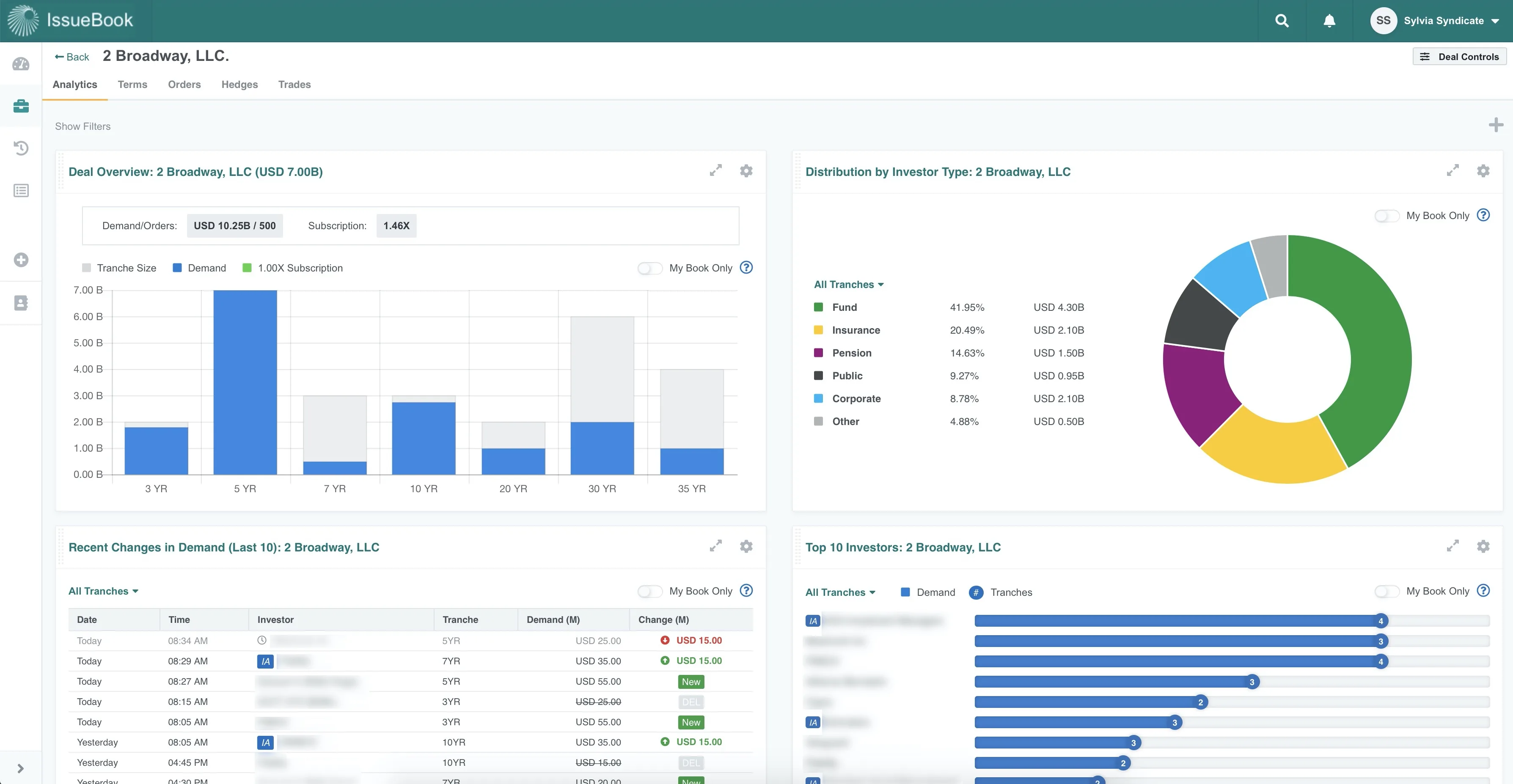Open All Tranches dropdown in Distribution panel
This screenshot has height=784, width=1513.
coord(848,285)
